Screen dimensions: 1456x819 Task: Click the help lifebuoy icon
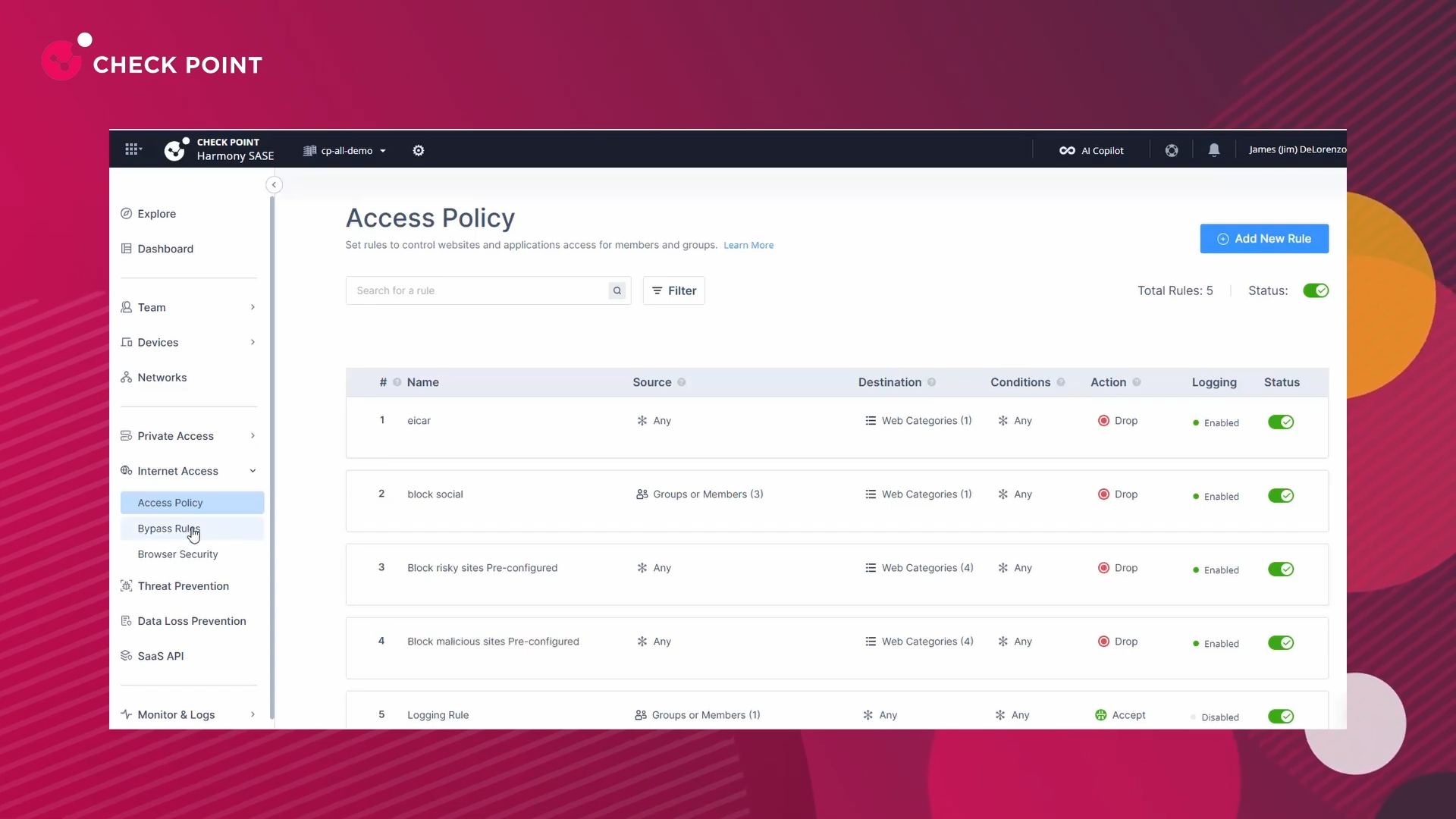[1172, 150]
